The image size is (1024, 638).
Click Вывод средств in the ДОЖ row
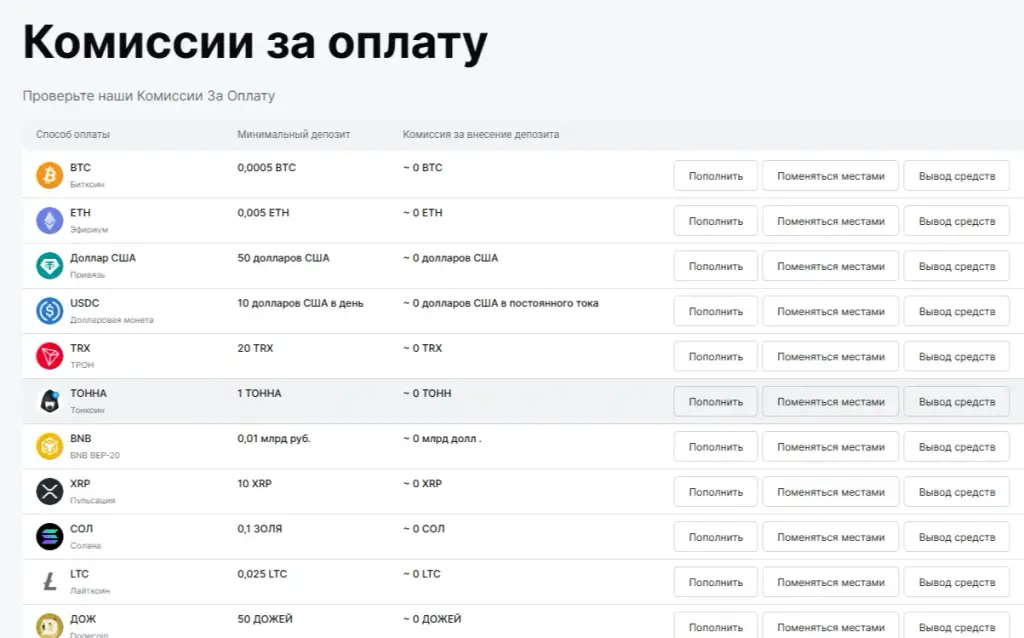point(957,626)
